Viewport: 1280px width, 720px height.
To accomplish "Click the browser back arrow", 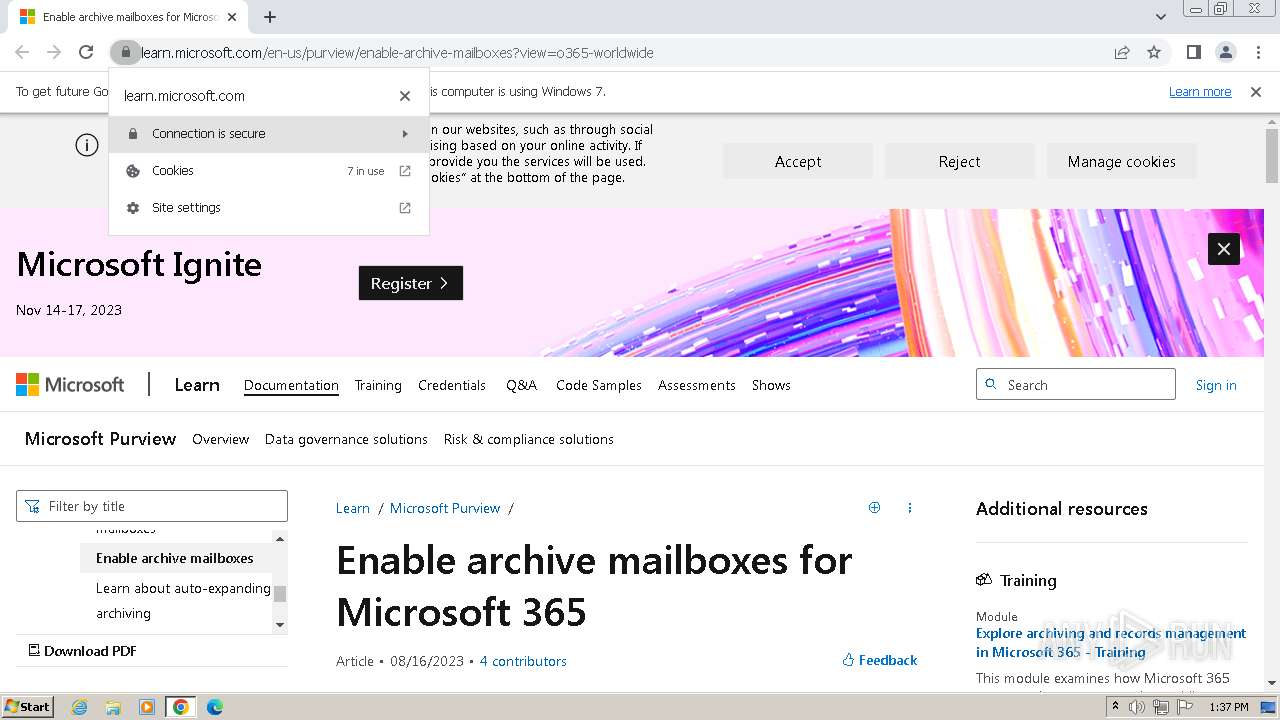I will coord(22,52).
